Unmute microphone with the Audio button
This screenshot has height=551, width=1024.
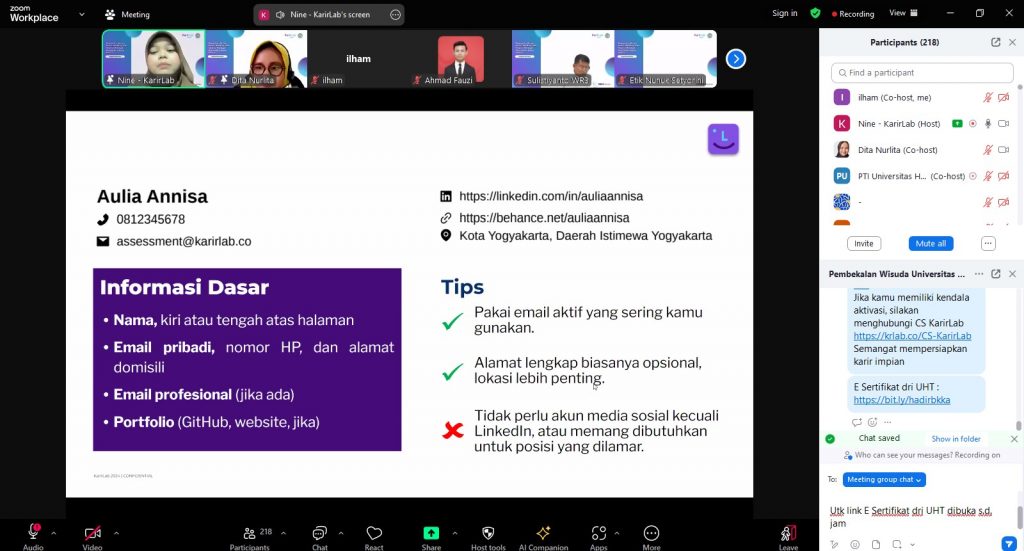pos(33,534)
